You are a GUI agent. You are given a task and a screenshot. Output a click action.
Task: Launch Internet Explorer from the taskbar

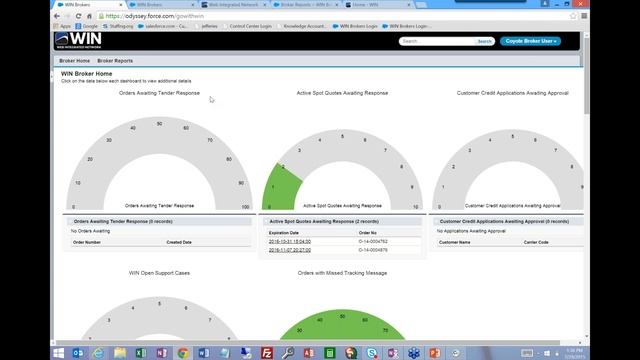tap(98, 353)
